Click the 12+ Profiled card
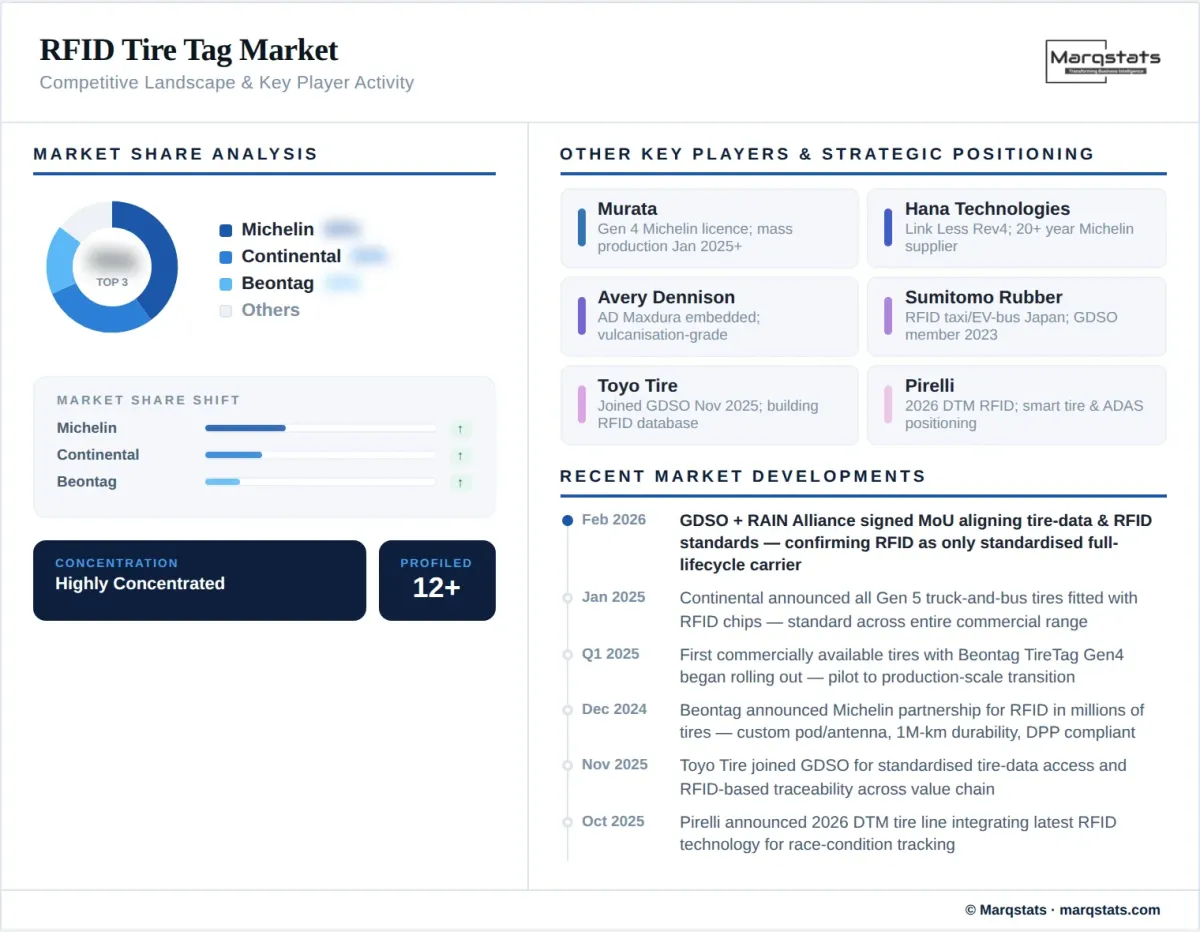Screen dimensions: 1200x932 (437, 580)
